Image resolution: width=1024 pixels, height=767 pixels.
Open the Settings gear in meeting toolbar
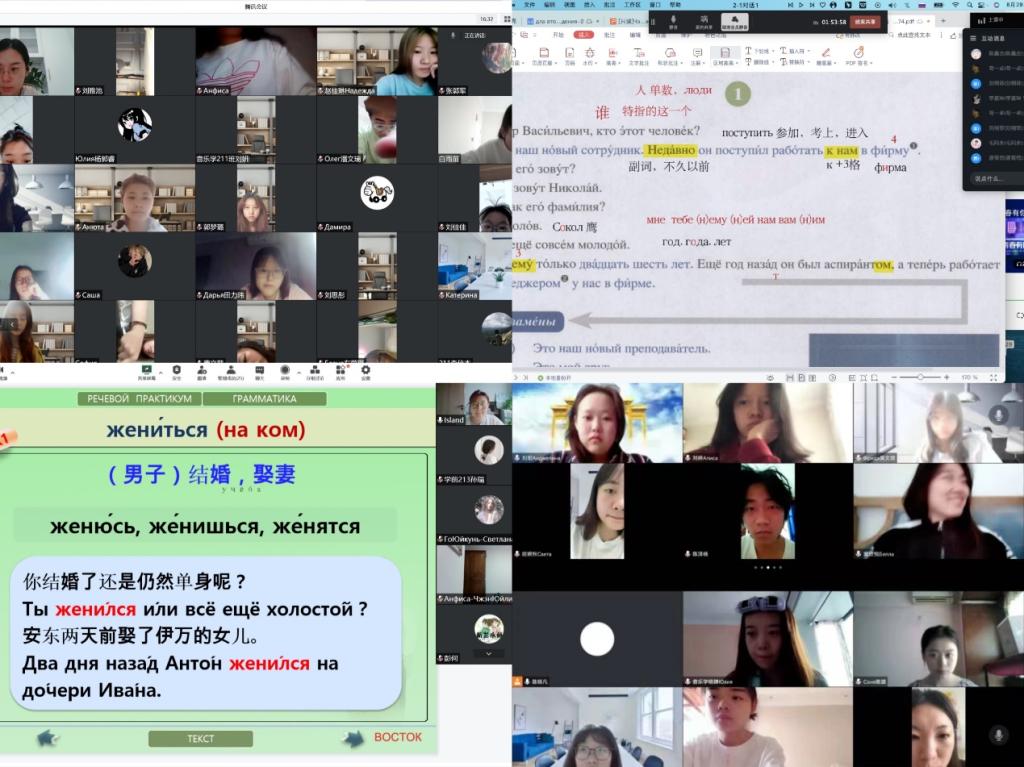(365, 370)
